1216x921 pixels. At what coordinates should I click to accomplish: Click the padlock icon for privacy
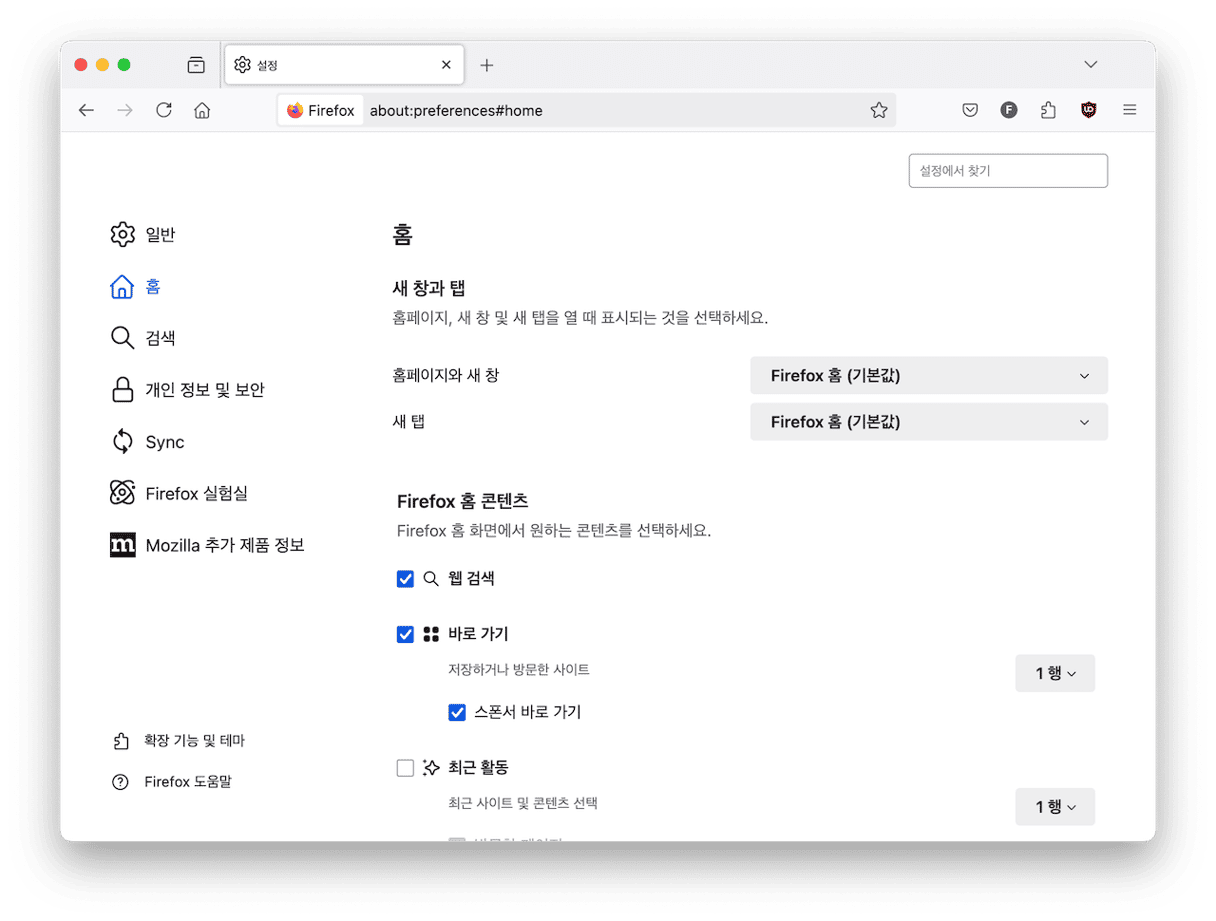point(122,390)
